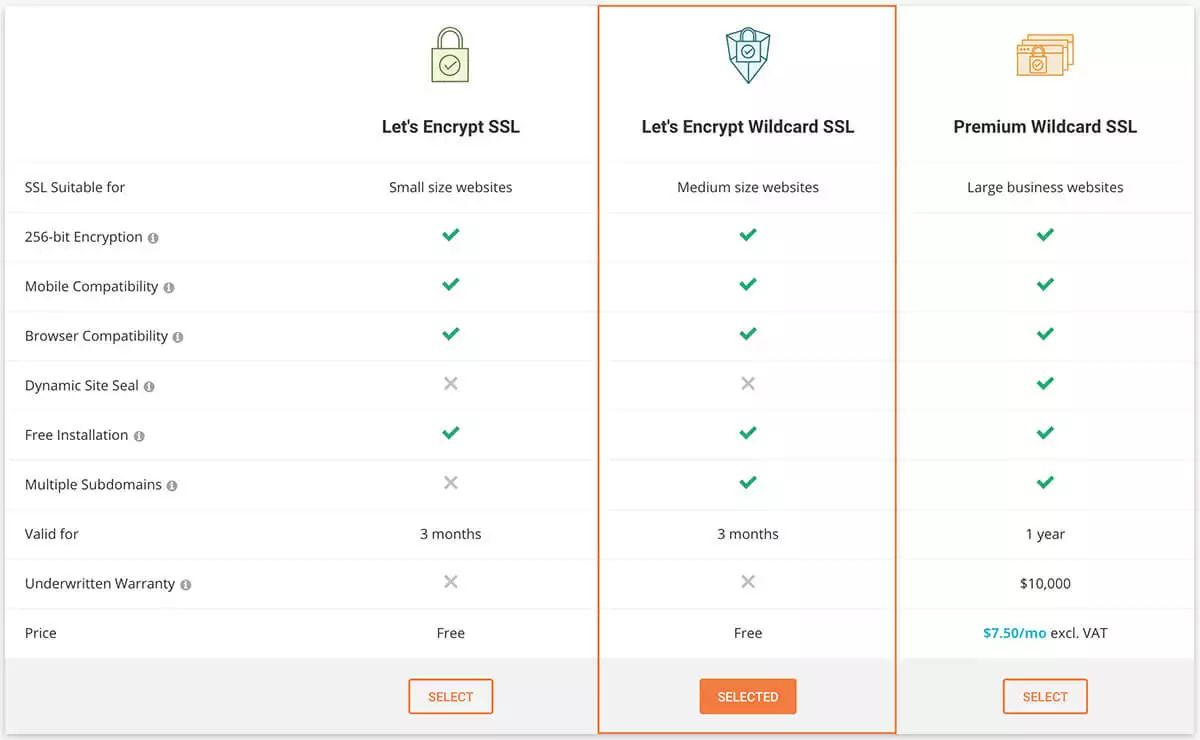The height and width of the screenshot is (740, 1200).
Task: Select the shield icon above Let's Encrypt Wildcard SSL
Action: (x=747, y=55)
